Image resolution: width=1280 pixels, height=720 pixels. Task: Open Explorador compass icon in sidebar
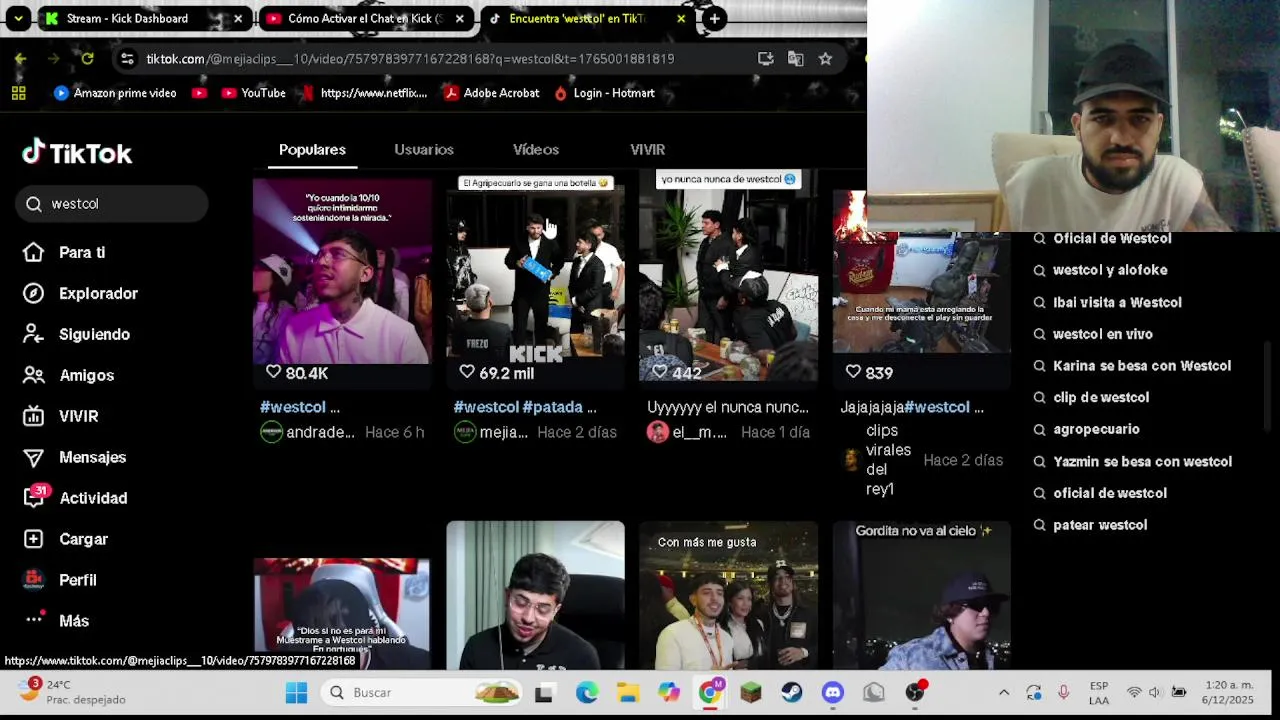(33, 293)
